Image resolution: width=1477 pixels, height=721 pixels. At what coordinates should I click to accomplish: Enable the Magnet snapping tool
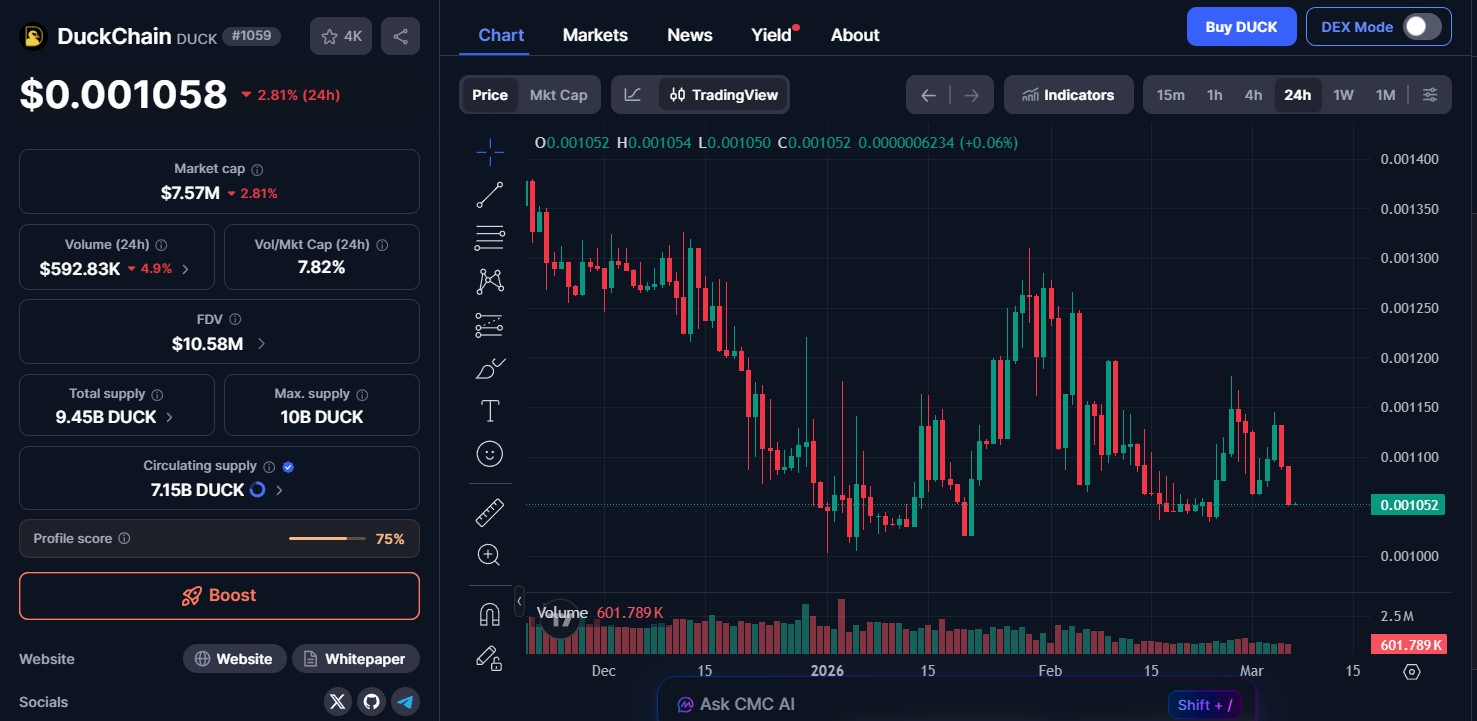489,613
